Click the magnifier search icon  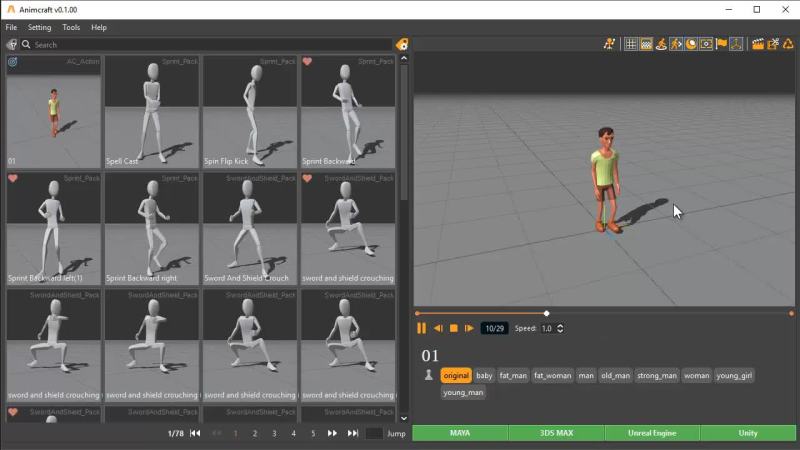[x=26, y=44]
